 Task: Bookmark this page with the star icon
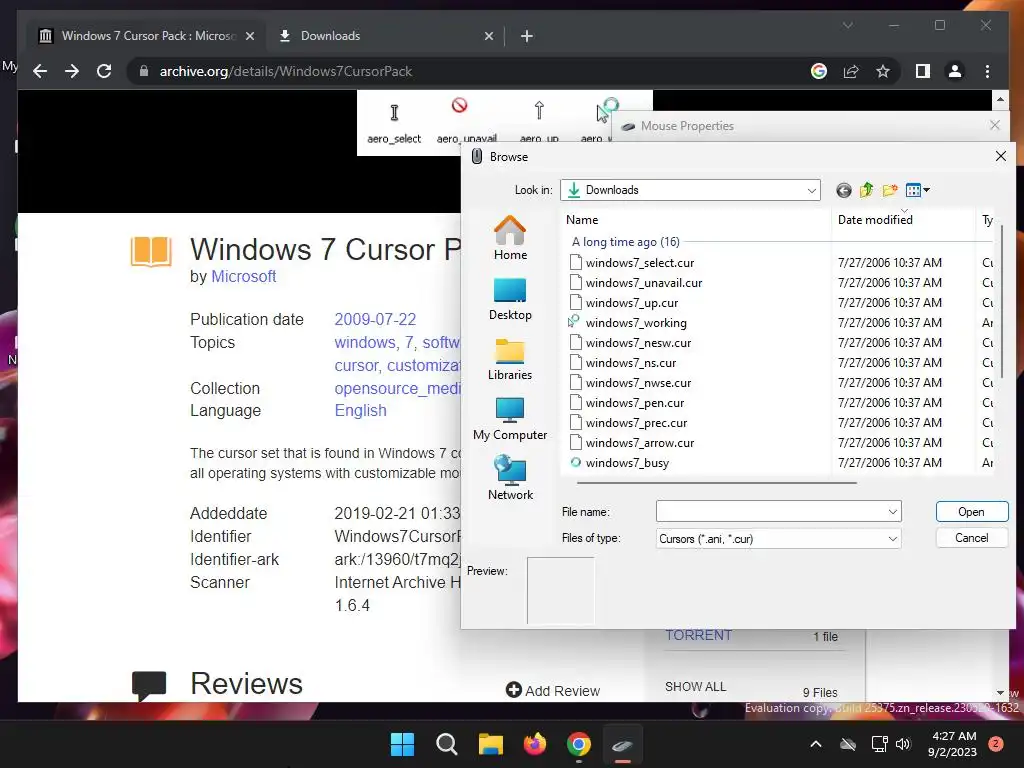883,71
